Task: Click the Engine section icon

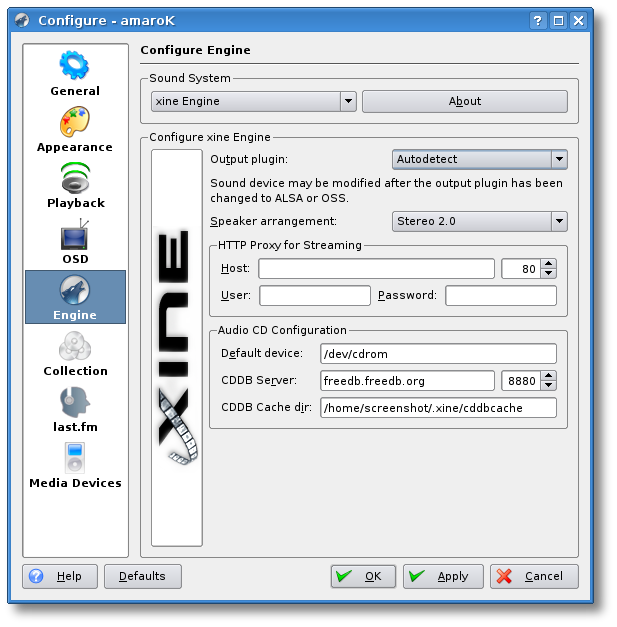Action: click(x=75, y=291)
